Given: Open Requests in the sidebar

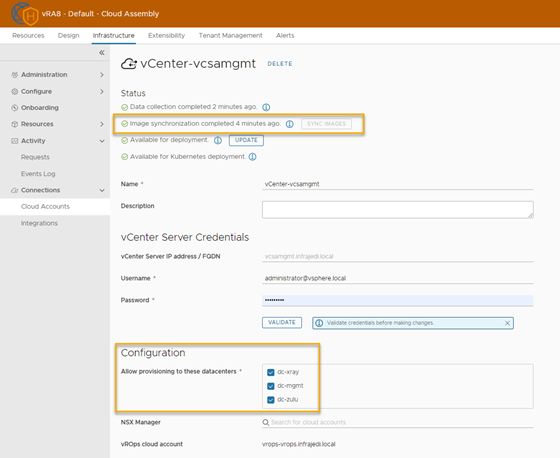Looking at the screenshot, I should pyautogui.click(x=35, y=157).
